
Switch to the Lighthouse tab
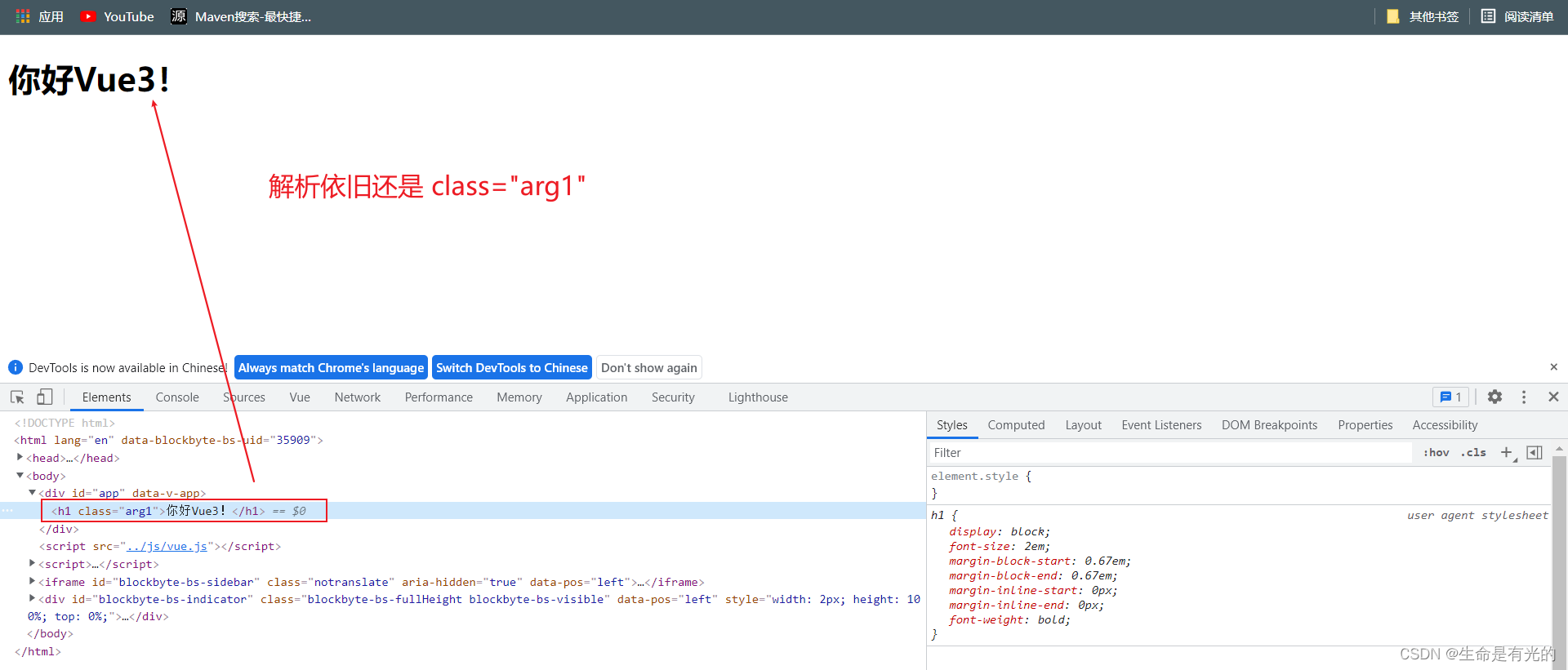(758, 397)
